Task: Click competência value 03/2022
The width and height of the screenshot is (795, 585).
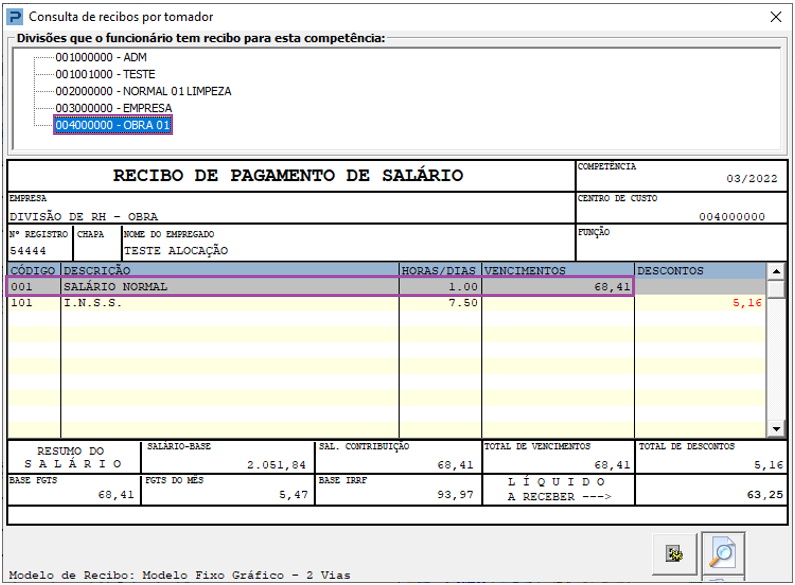Action: (x=751, y=178)
